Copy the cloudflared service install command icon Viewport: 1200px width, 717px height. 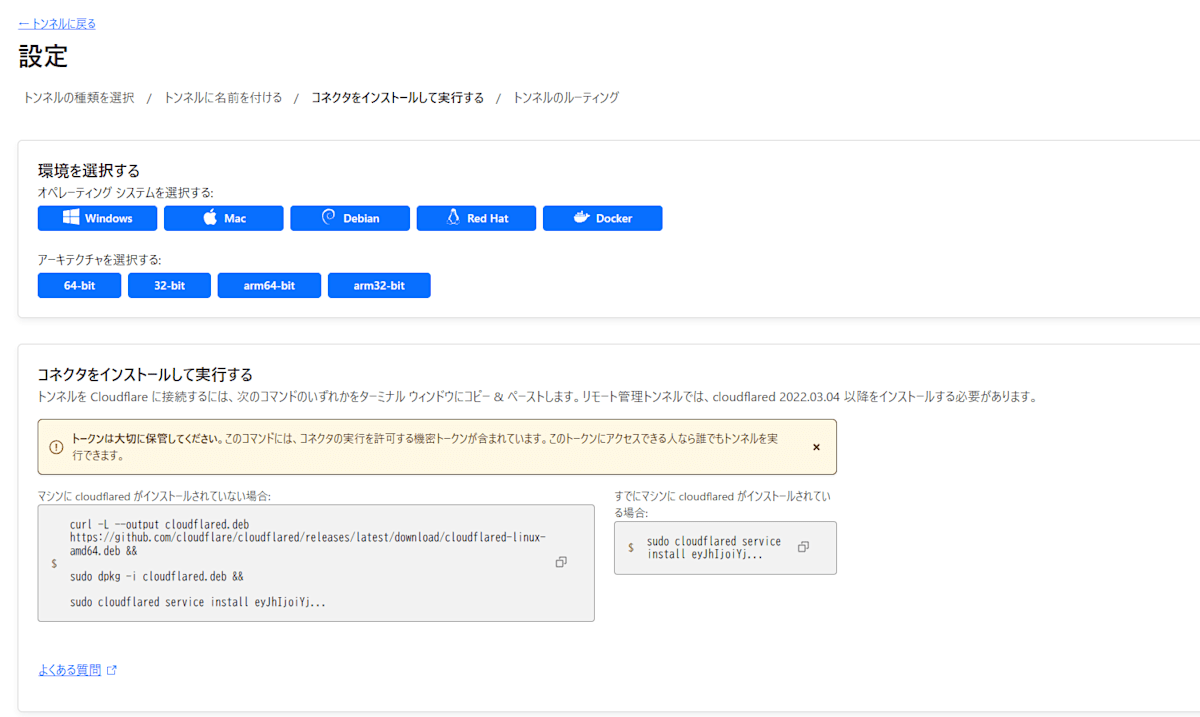pyautogui.click(x=804, y=547)
